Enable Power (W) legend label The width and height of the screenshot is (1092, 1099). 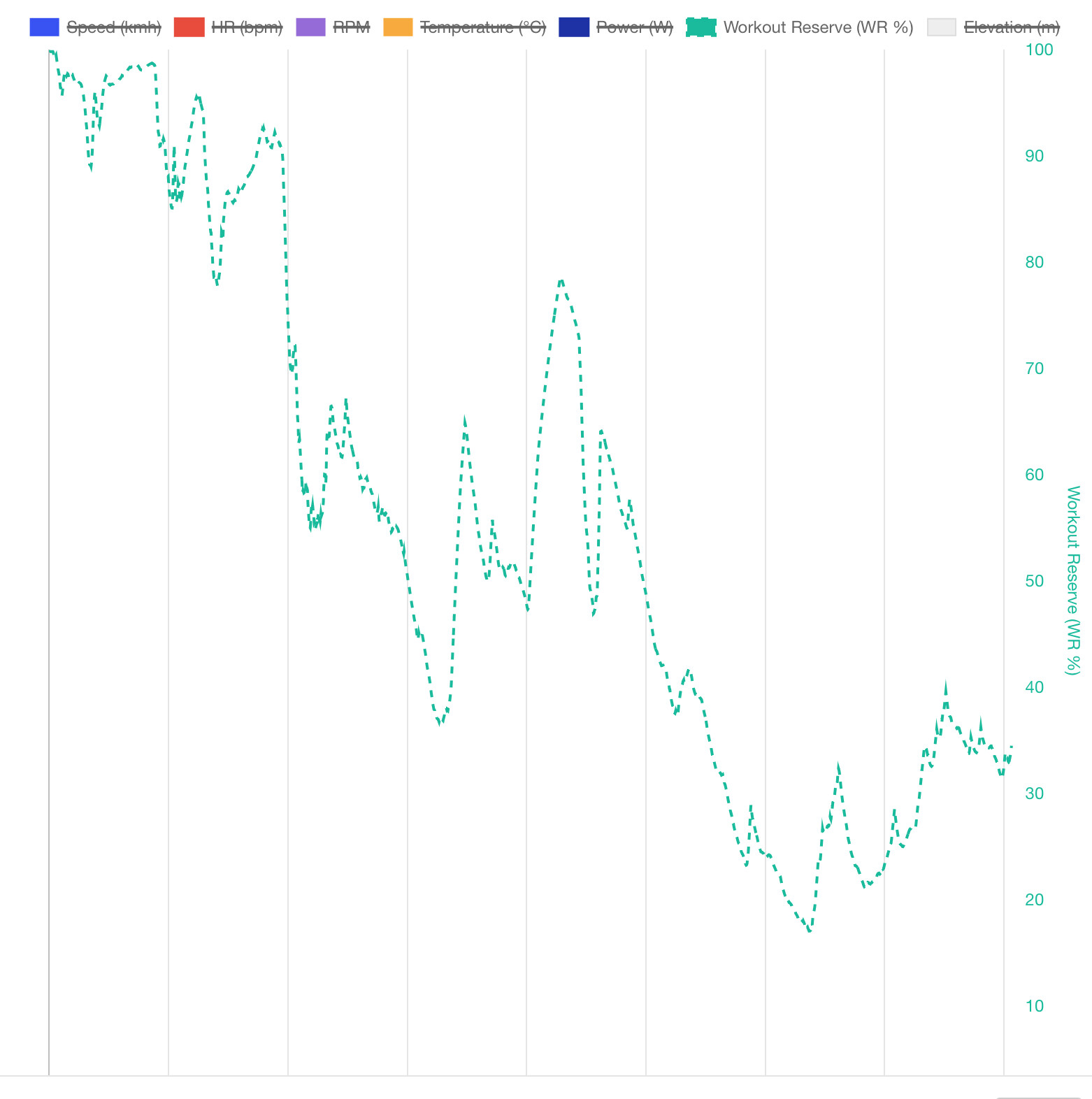[x=634, y=27]
